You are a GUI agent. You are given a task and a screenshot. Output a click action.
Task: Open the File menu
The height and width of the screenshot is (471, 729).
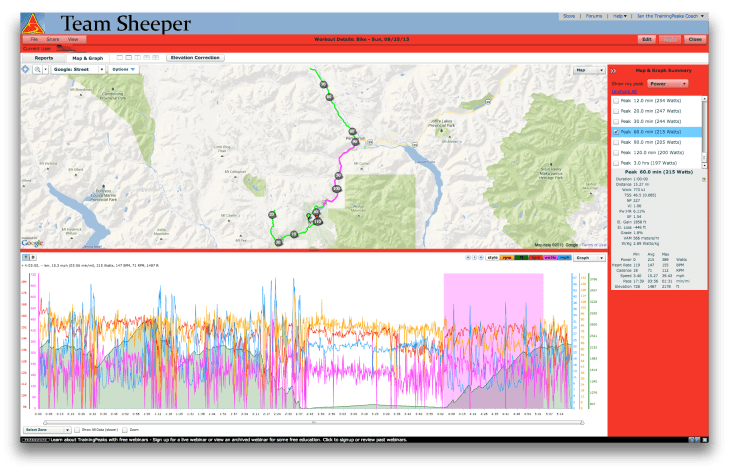pyautogui.click(x=34, y=40)
